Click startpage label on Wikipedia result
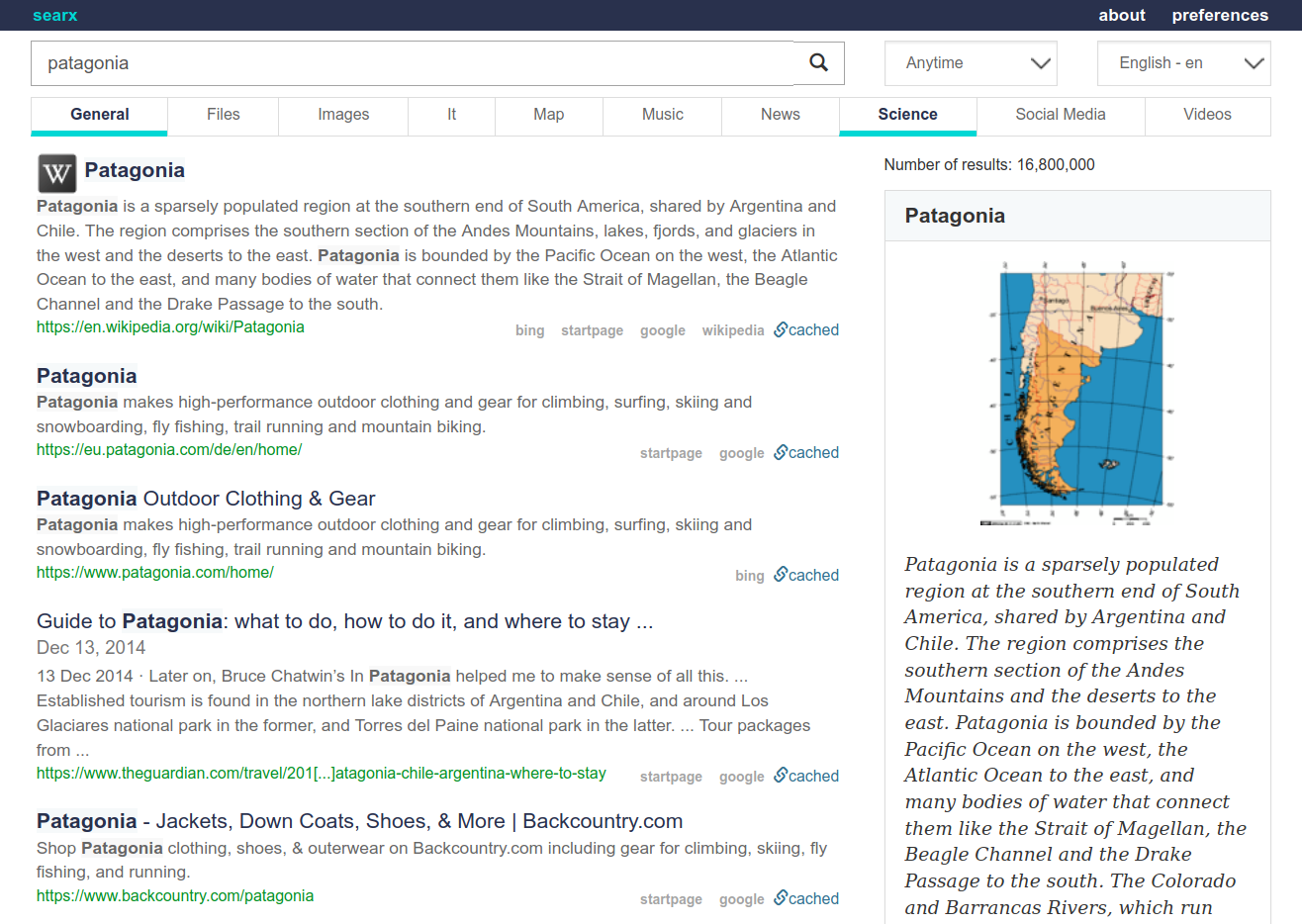The height and width of the screenshot is (924, 1302). [x=592, y=330]
